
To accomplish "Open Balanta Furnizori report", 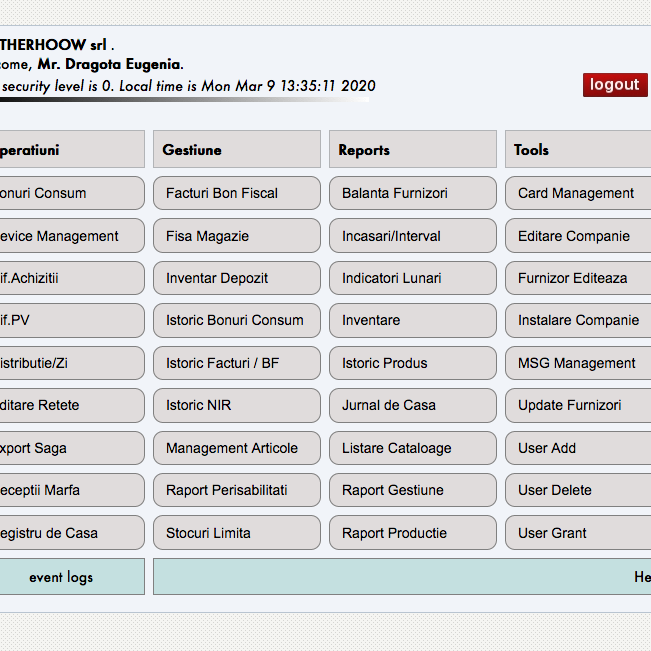I will pos(412,193).
